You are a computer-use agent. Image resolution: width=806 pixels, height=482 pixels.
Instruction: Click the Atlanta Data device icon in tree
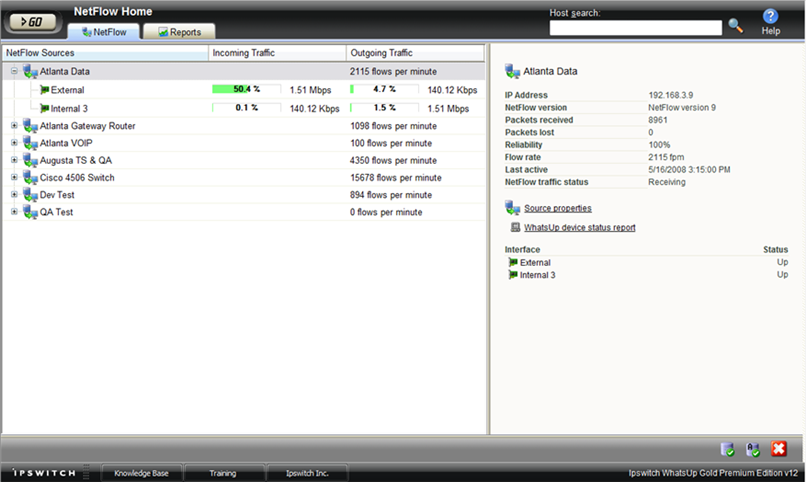click(x=30, y=72)
